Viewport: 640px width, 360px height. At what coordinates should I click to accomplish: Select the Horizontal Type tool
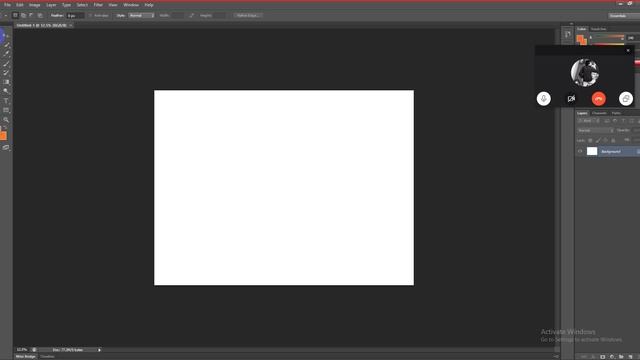[x=6, y=101]
